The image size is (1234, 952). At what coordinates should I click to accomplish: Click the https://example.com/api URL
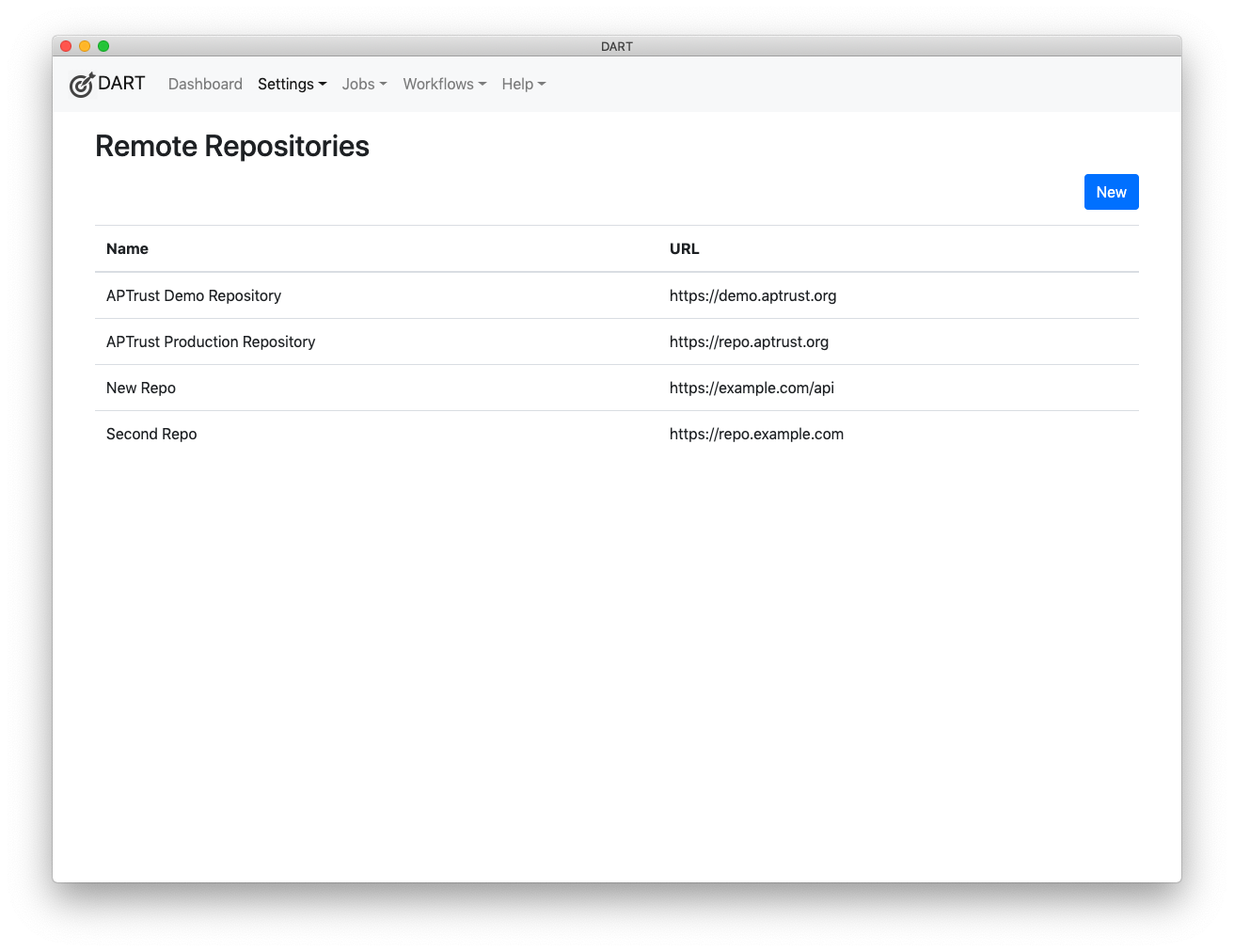click(x=751, y=388)
